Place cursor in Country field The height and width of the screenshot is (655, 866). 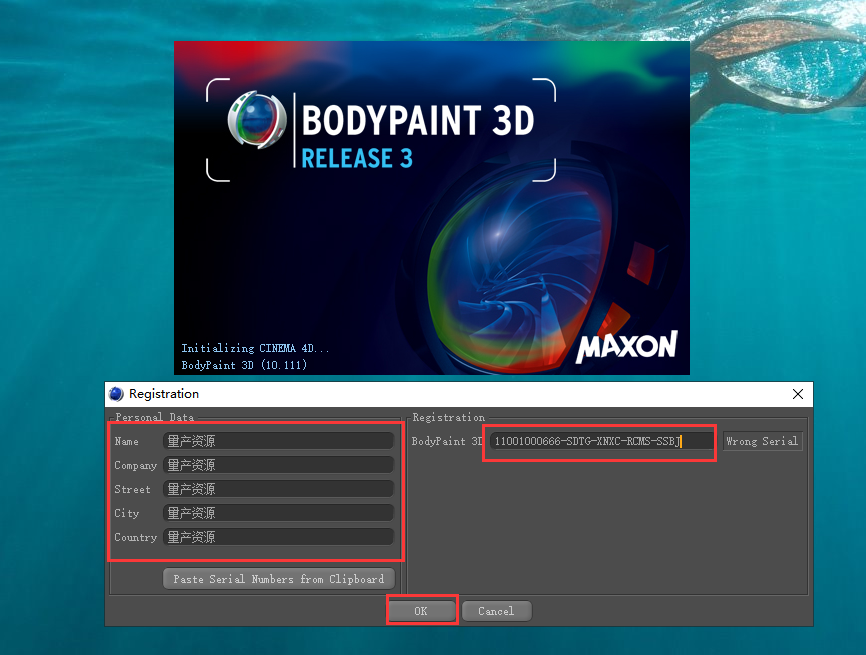click(278, 537)
